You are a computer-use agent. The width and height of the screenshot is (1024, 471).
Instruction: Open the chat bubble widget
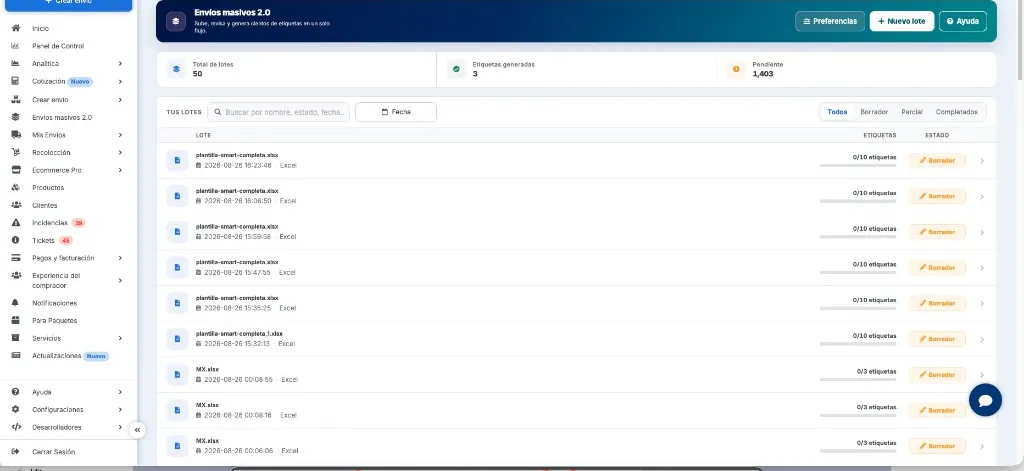coord(985,400)
